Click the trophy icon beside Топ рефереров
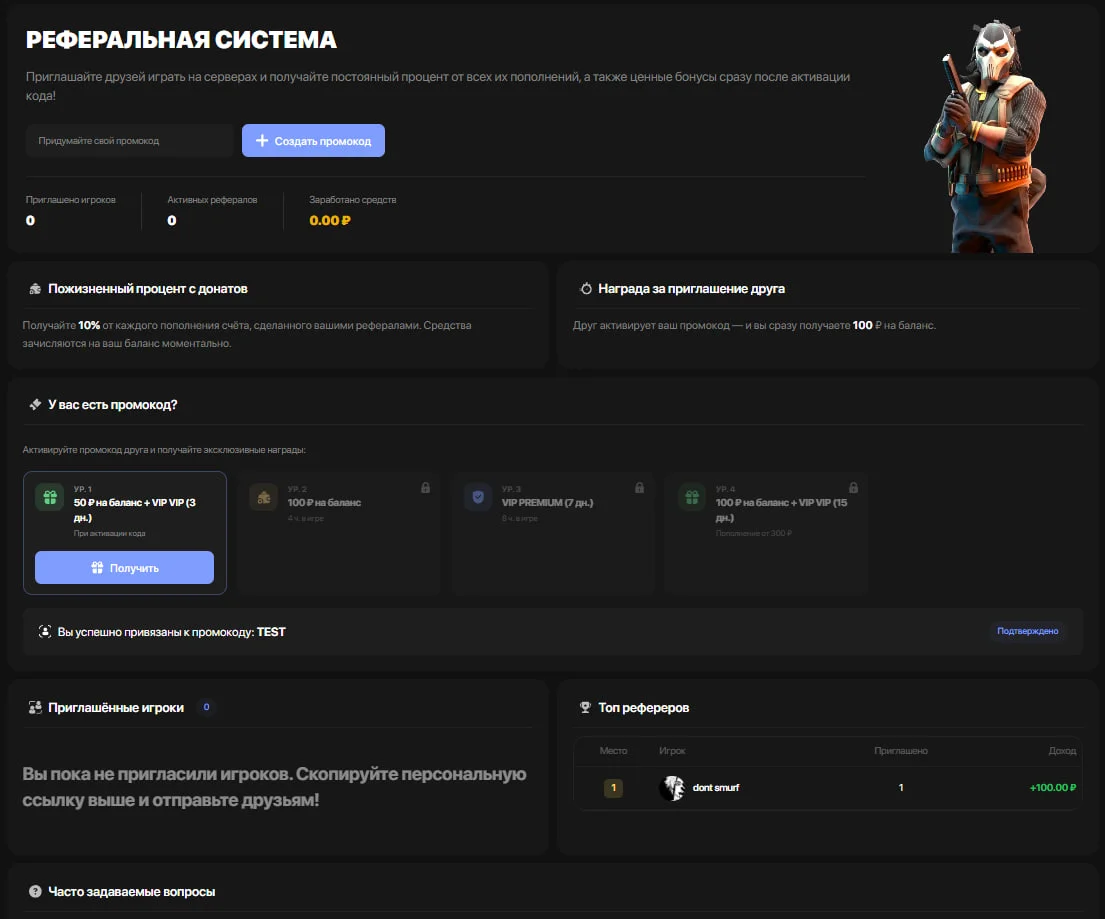 (x=585, y=708)
